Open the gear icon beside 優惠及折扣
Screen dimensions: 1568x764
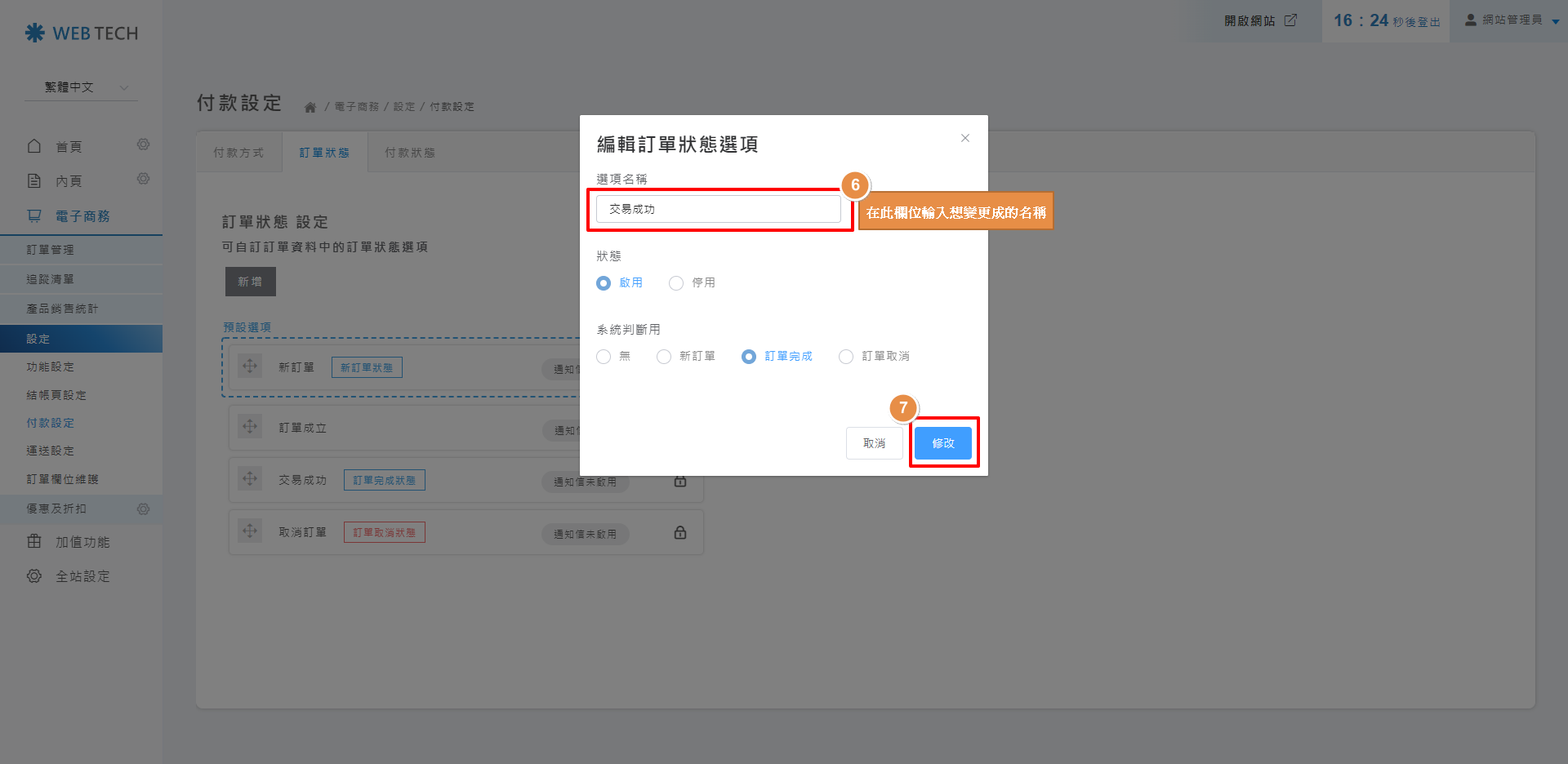tap(144, 509)
